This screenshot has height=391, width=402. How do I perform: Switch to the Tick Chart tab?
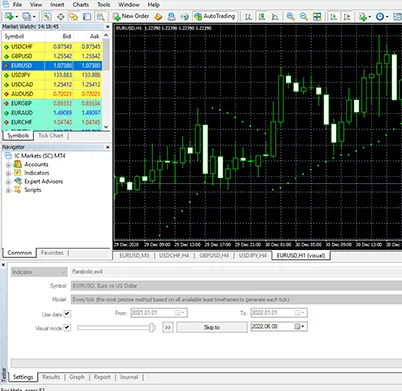point(50,135)
